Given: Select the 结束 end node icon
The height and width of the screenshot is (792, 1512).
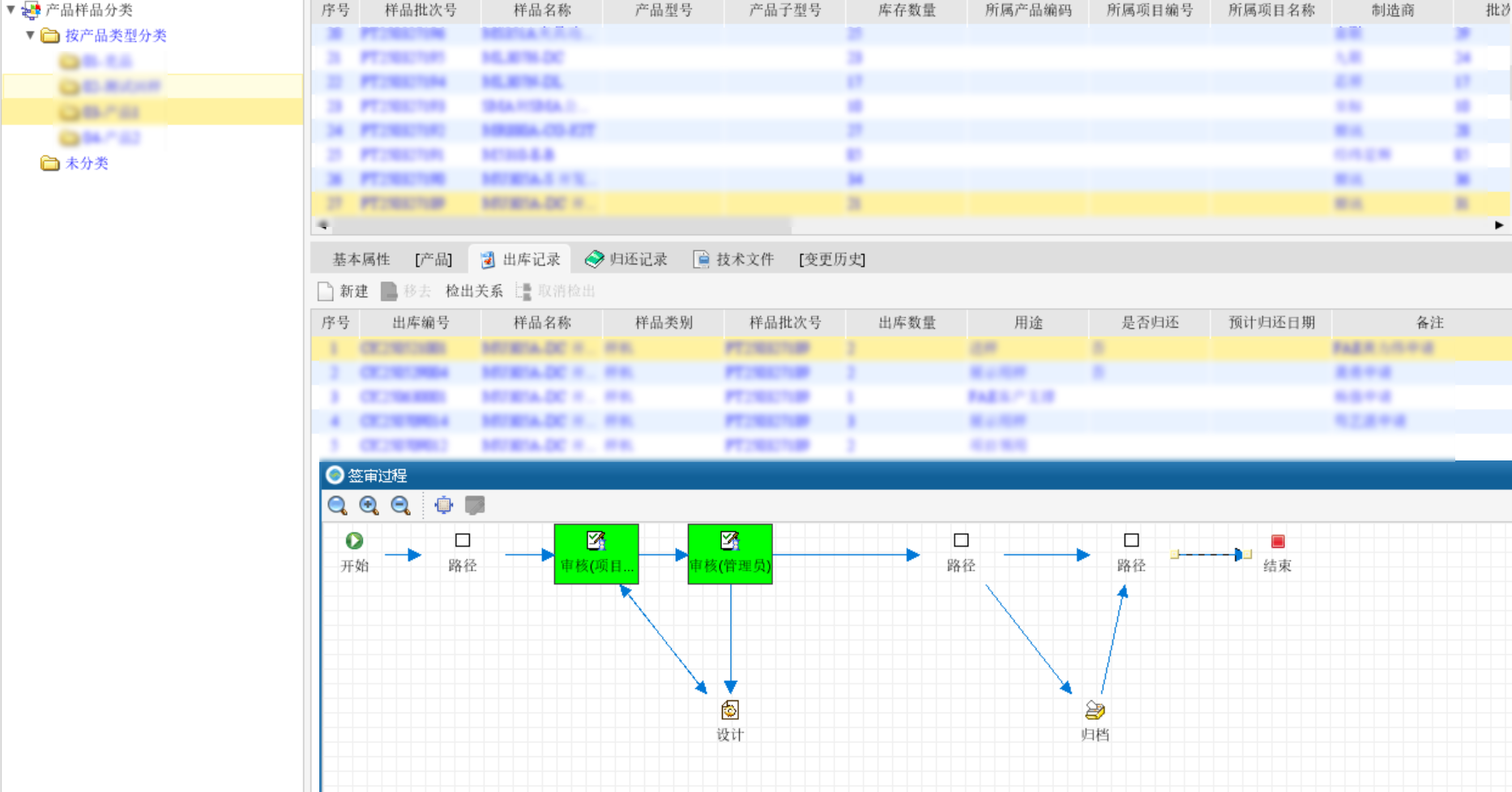Looking at the screenshot, I should (x=1278, y=542).
